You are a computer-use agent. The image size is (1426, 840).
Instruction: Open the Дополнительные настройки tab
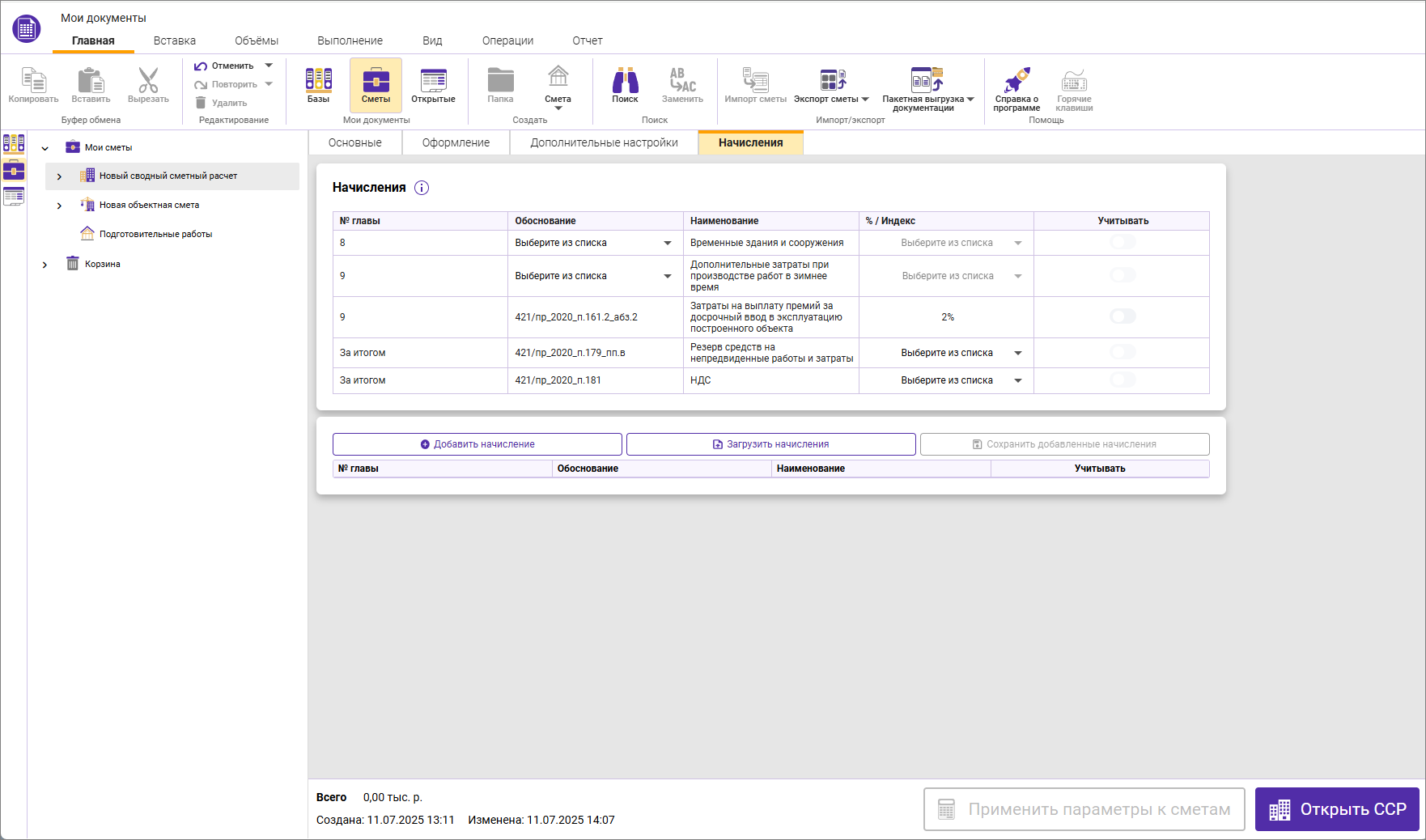tap(604, 142)
